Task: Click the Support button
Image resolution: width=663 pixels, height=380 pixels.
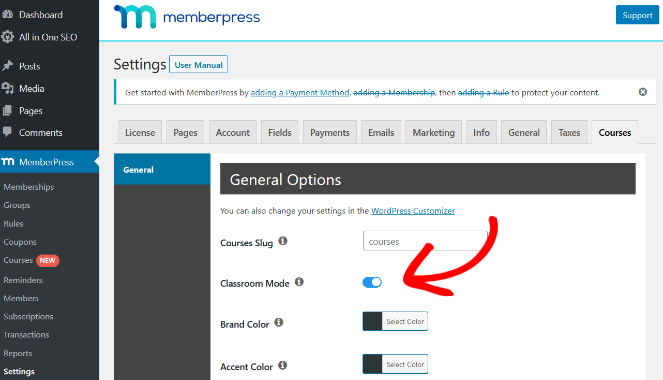Action: 637,15
